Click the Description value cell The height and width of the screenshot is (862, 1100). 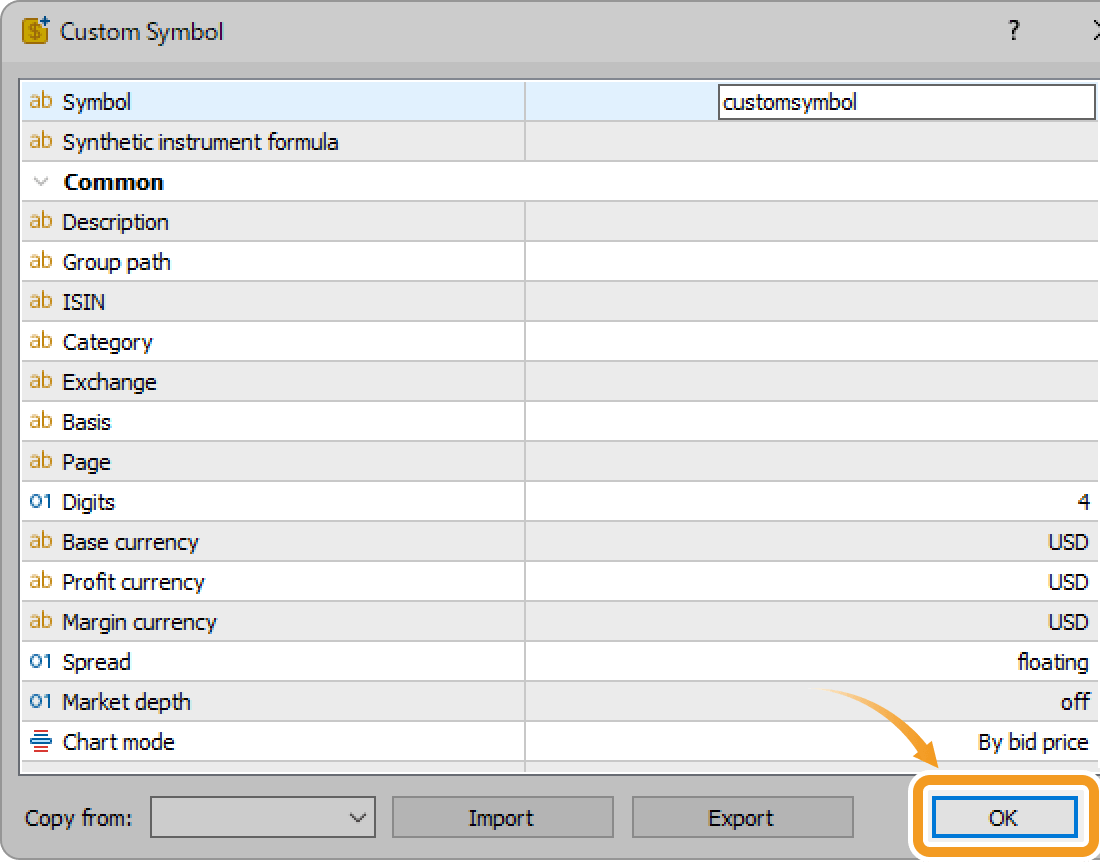click(812, 222)
